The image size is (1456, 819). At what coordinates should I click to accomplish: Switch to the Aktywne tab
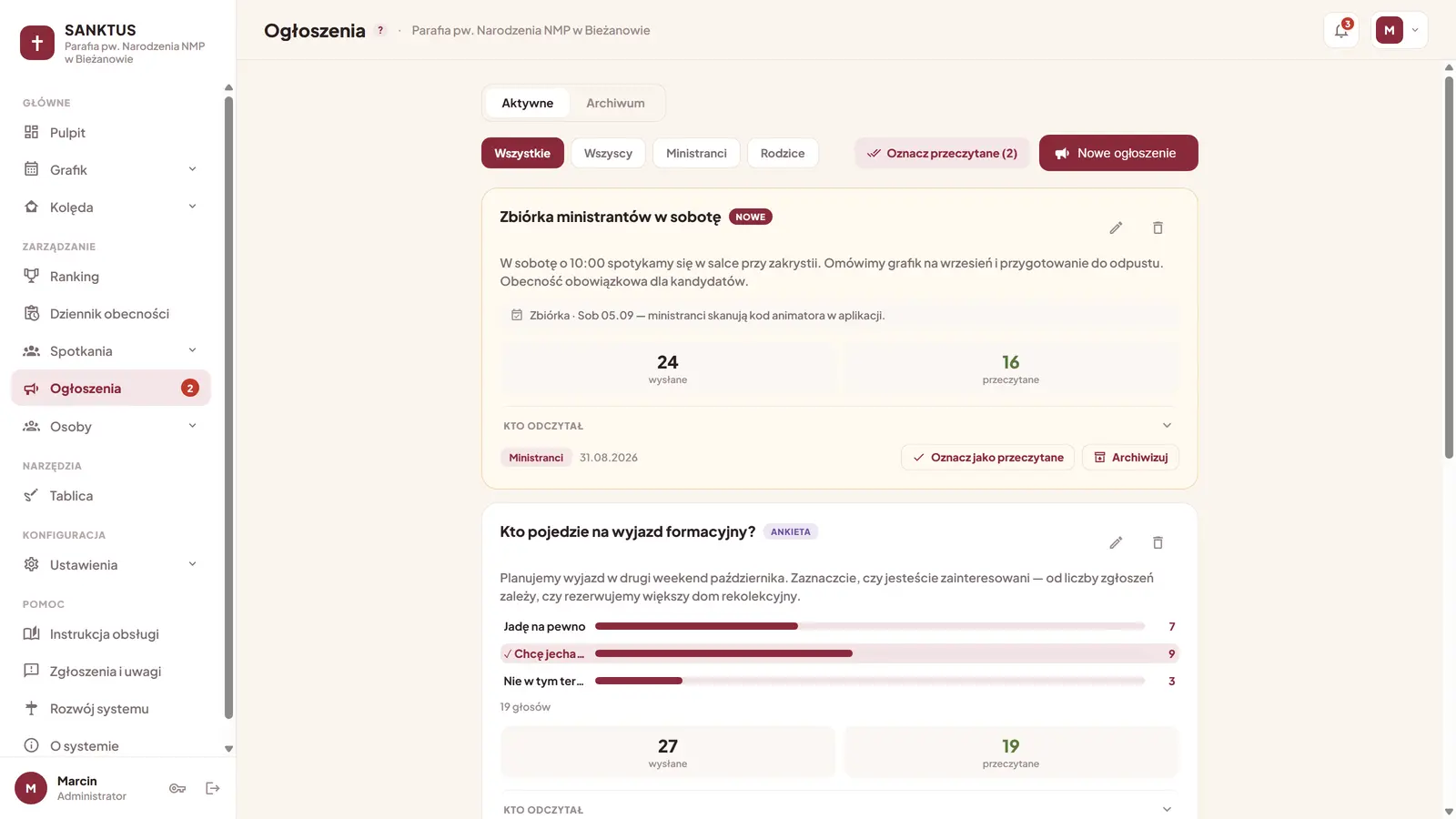[x=528, y=103]
